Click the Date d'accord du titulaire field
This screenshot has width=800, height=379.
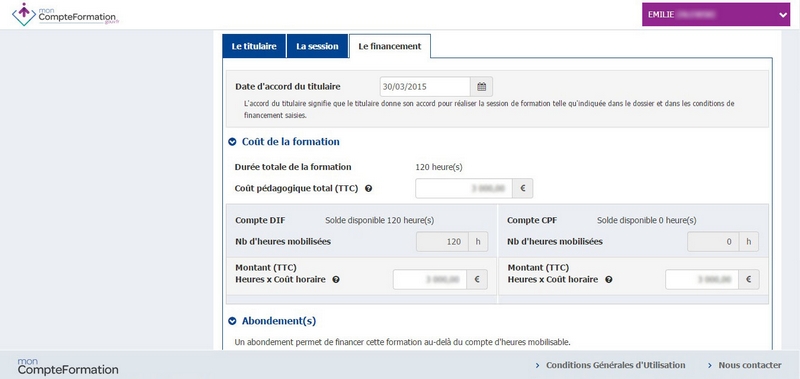coord(425,87)
